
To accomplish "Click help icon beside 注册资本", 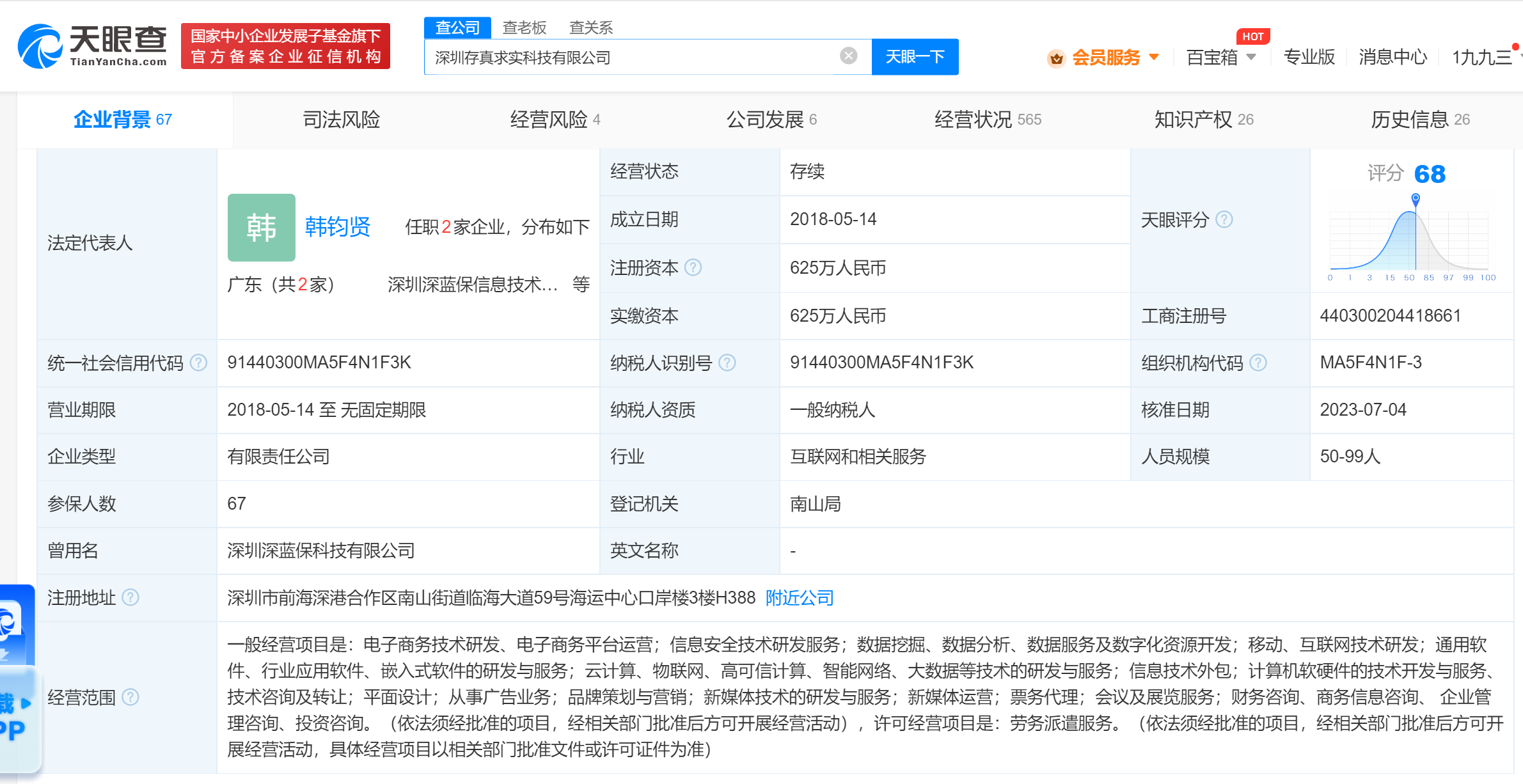I will tap(693, 267).
